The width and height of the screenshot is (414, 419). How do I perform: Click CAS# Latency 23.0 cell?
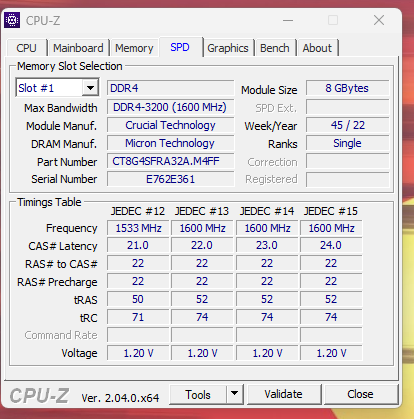coord(267,245)
